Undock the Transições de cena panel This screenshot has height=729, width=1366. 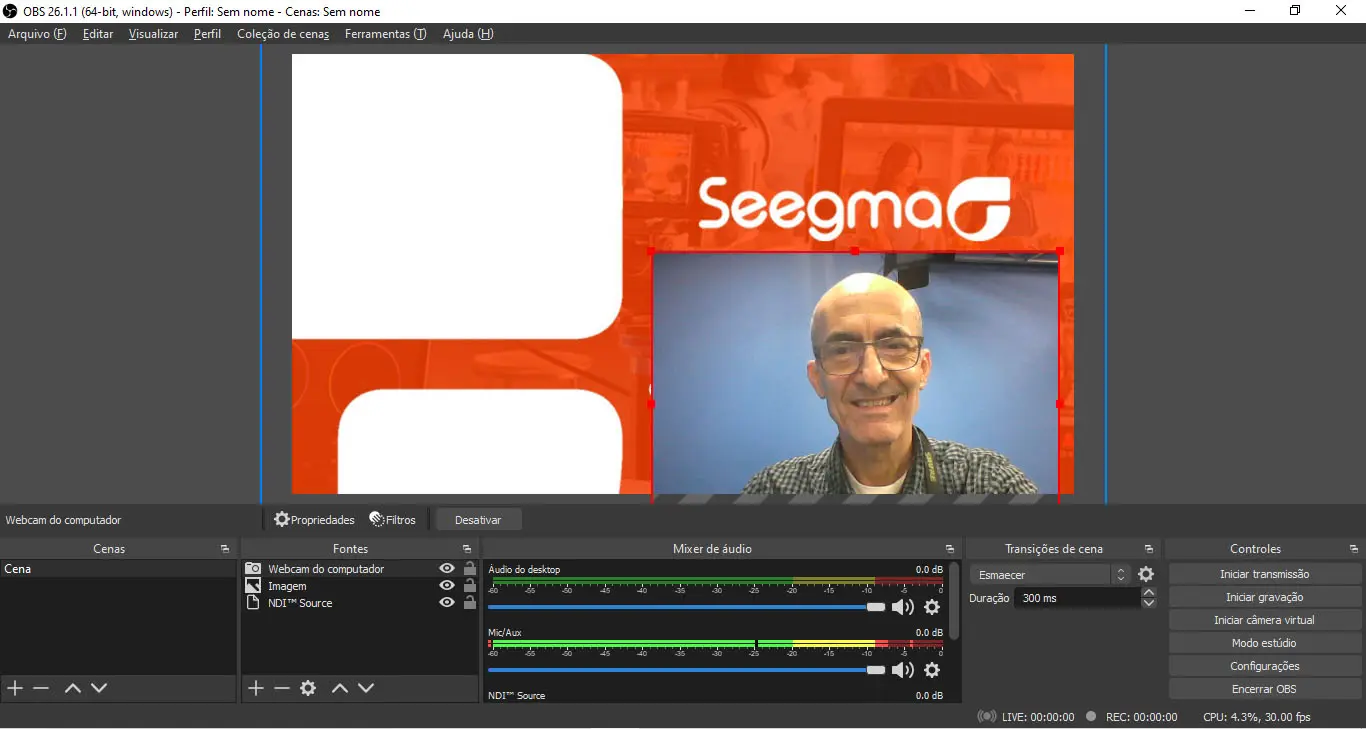tap(1149, 549)
